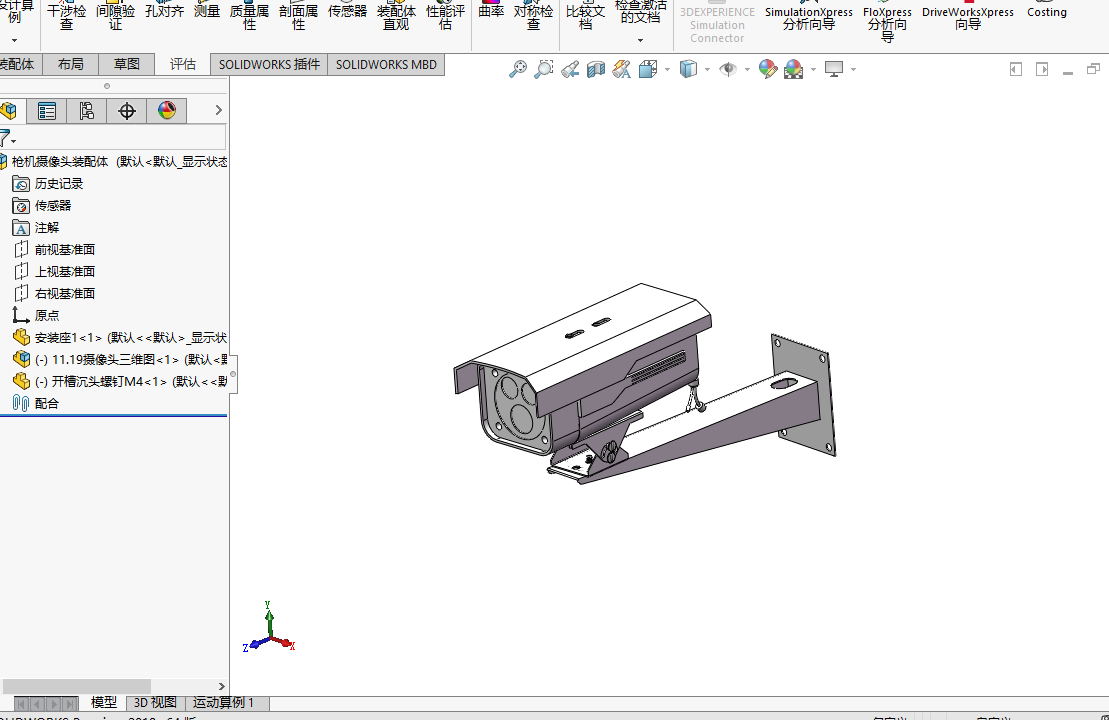Switch to the 3D 视图 bottom tab

tap(156, 702)
